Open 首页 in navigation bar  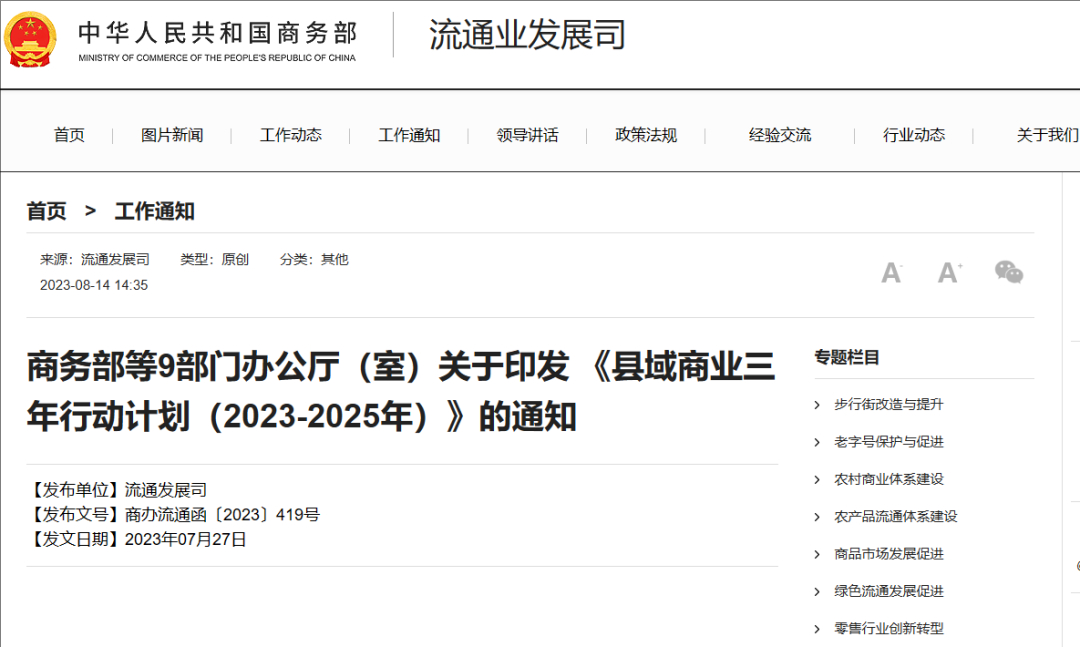[x=69, y=135]
